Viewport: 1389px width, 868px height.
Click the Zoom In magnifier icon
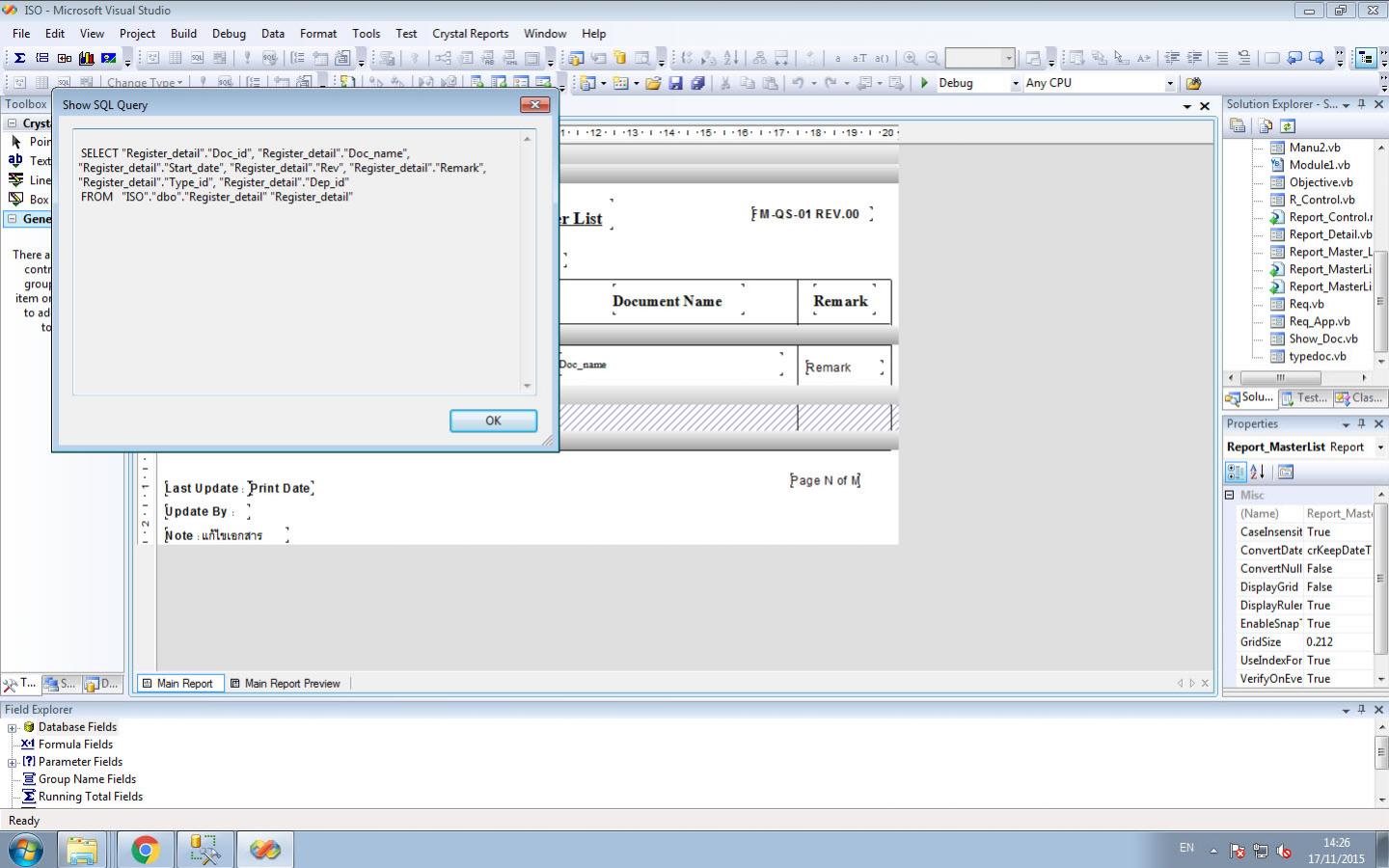coord(911,58)
